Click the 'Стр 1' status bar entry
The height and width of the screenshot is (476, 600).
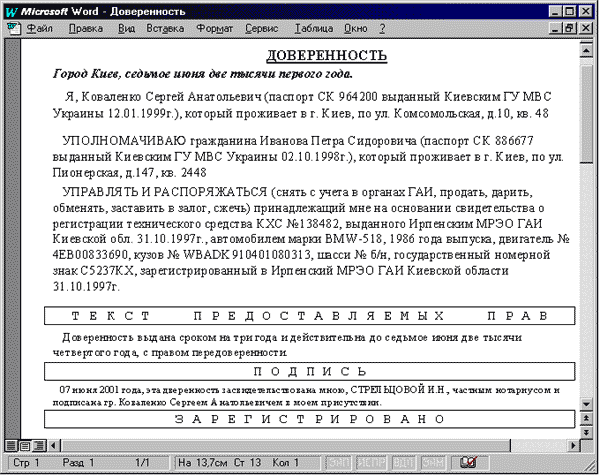tap(26, 463)
